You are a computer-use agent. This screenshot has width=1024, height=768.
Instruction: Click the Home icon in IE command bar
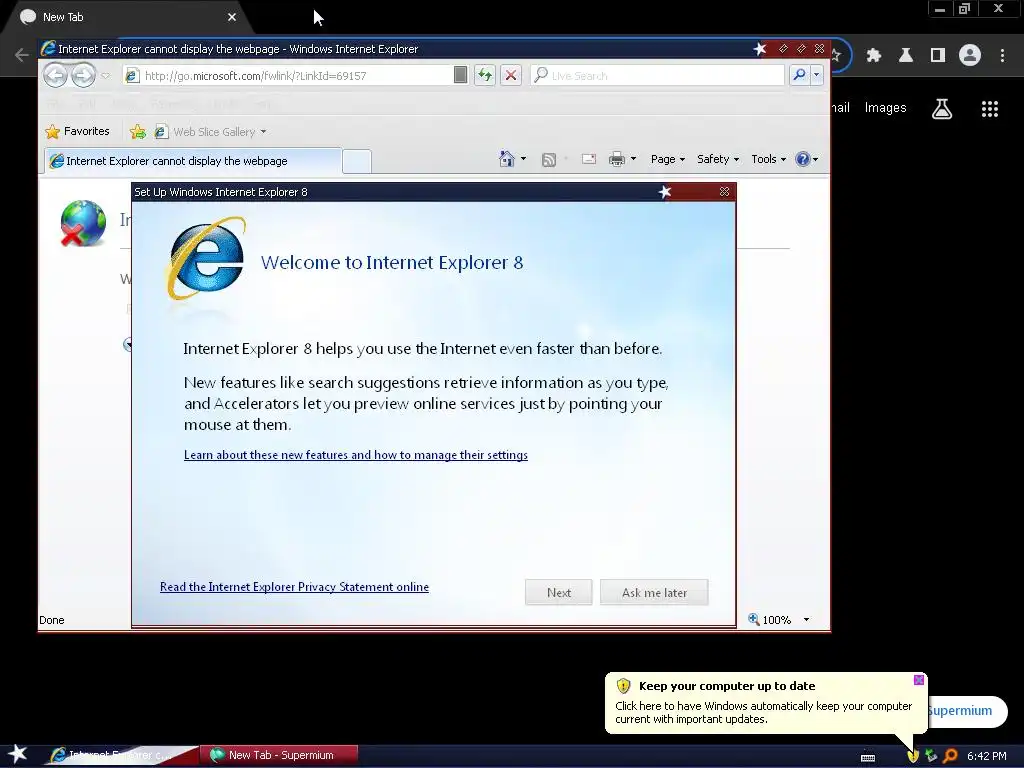(x=507, y=159)
